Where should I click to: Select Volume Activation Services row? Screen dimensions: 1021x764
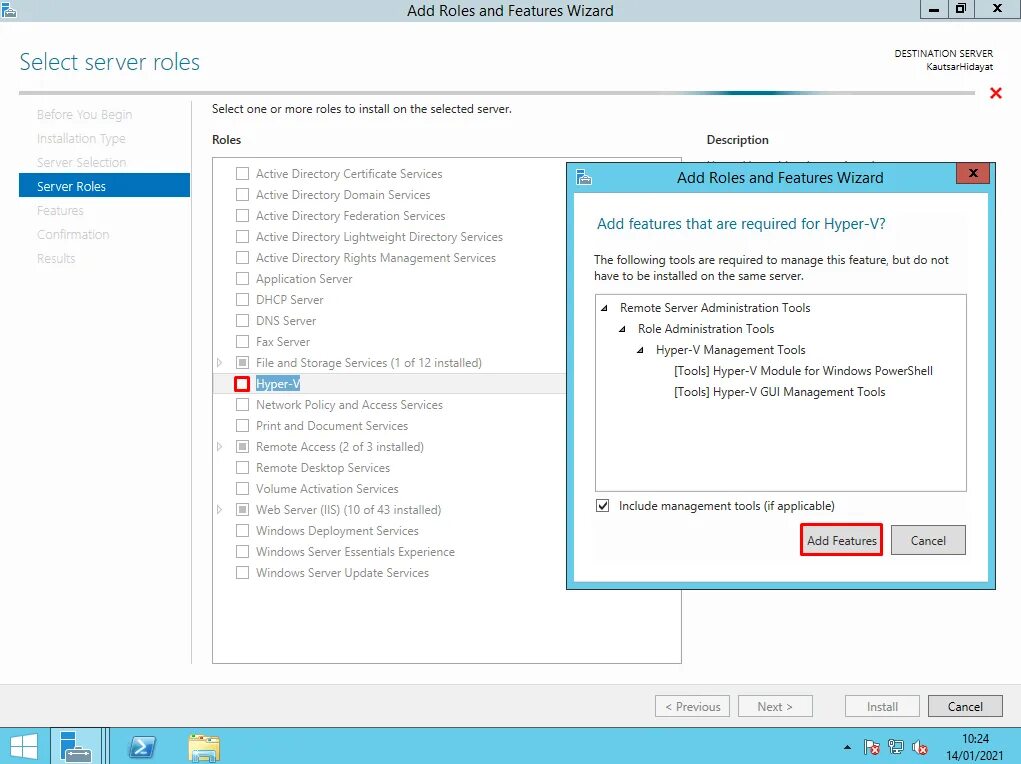tap(327, 488)
